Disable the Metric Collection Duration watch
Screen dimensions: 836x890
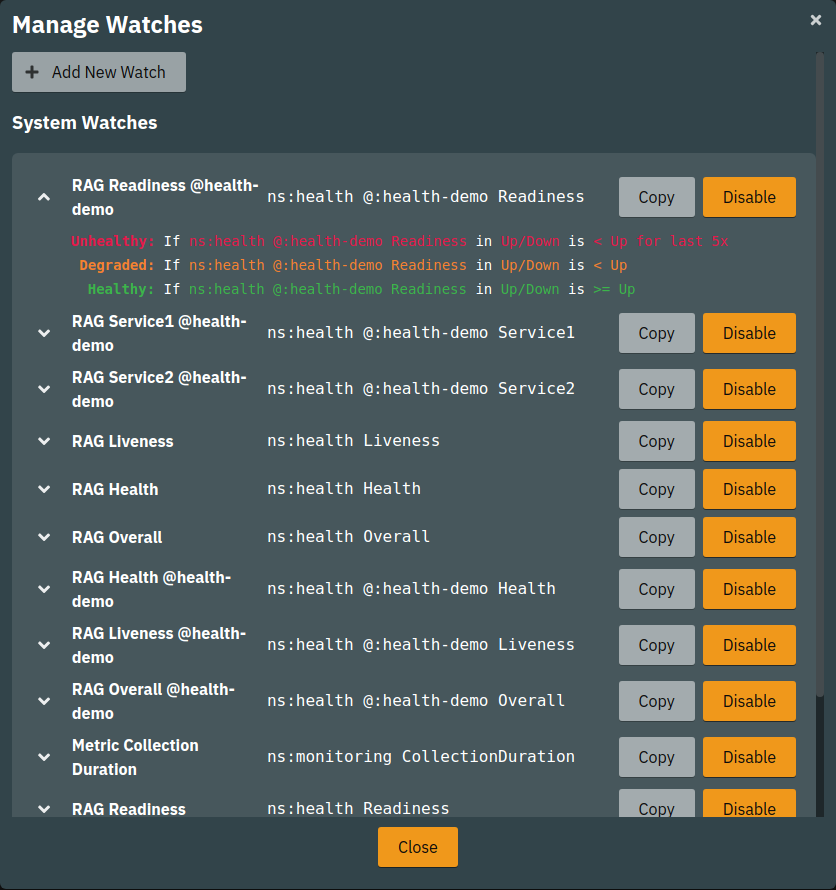click(x=749, y=757)
